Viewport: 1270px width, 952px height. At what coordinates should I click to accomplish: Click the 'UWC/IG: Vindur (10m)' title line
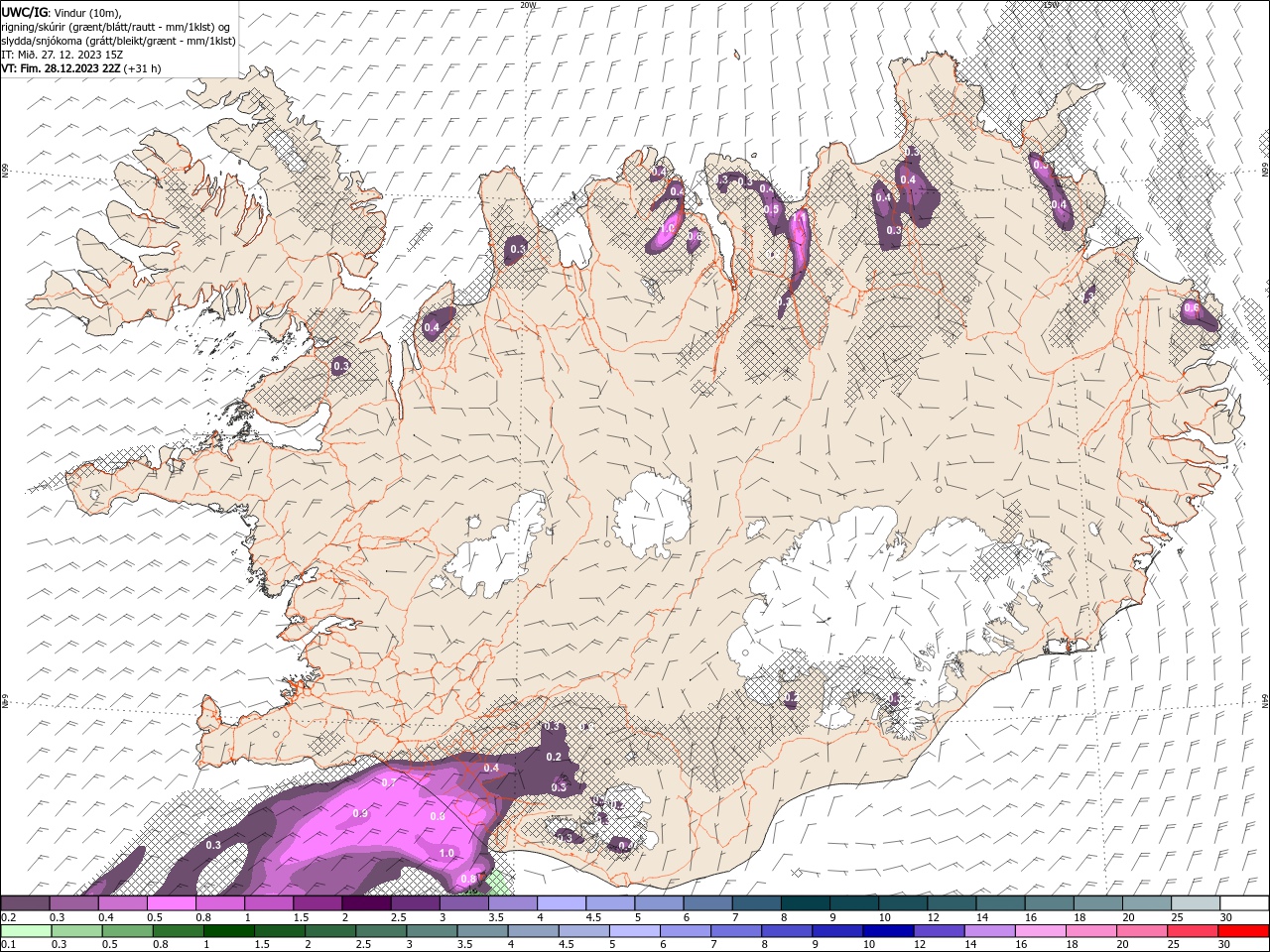(61, 12)
